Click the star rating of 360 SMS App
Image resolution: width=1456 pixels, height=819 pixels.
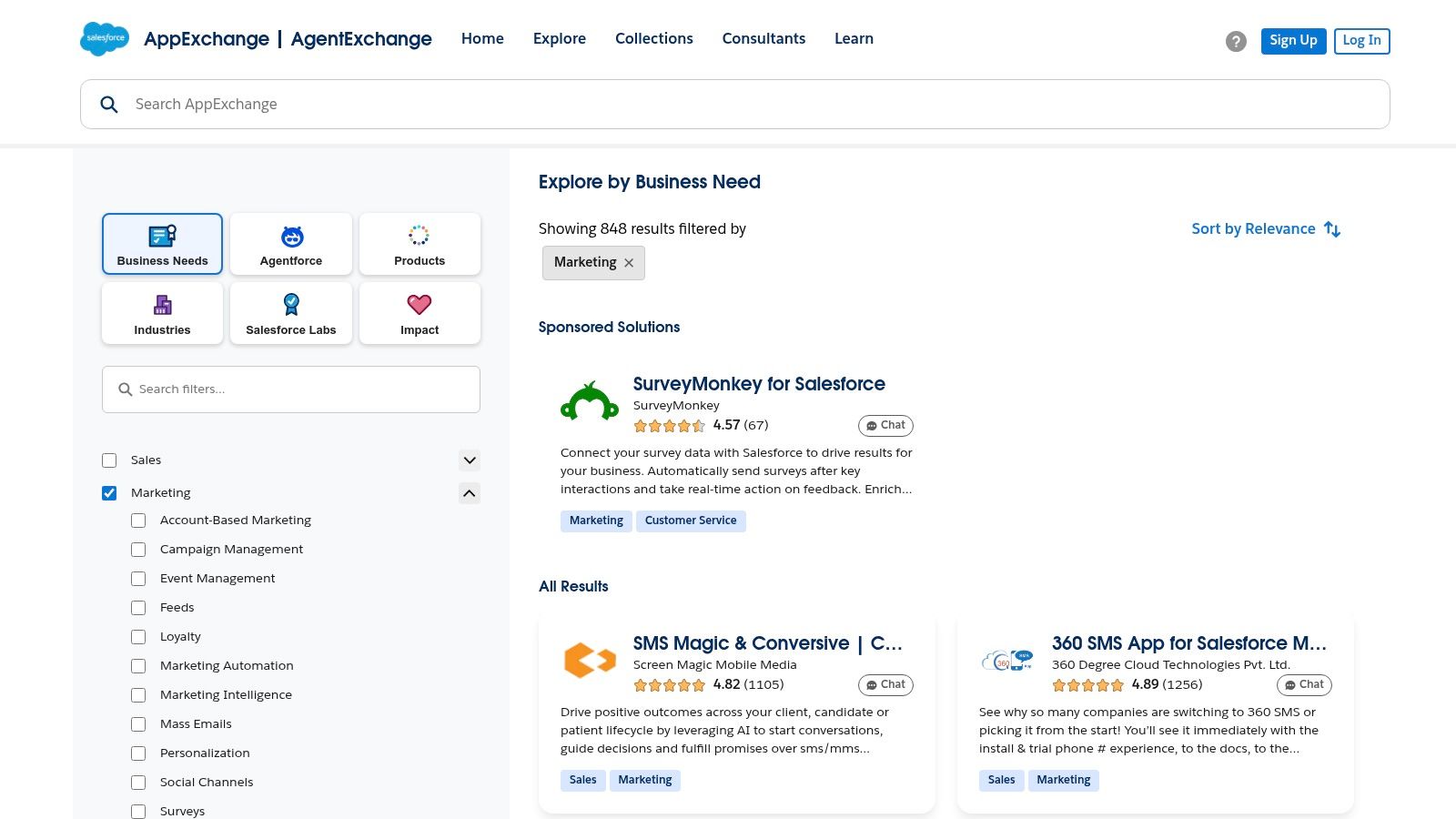tap(1088, 685)
